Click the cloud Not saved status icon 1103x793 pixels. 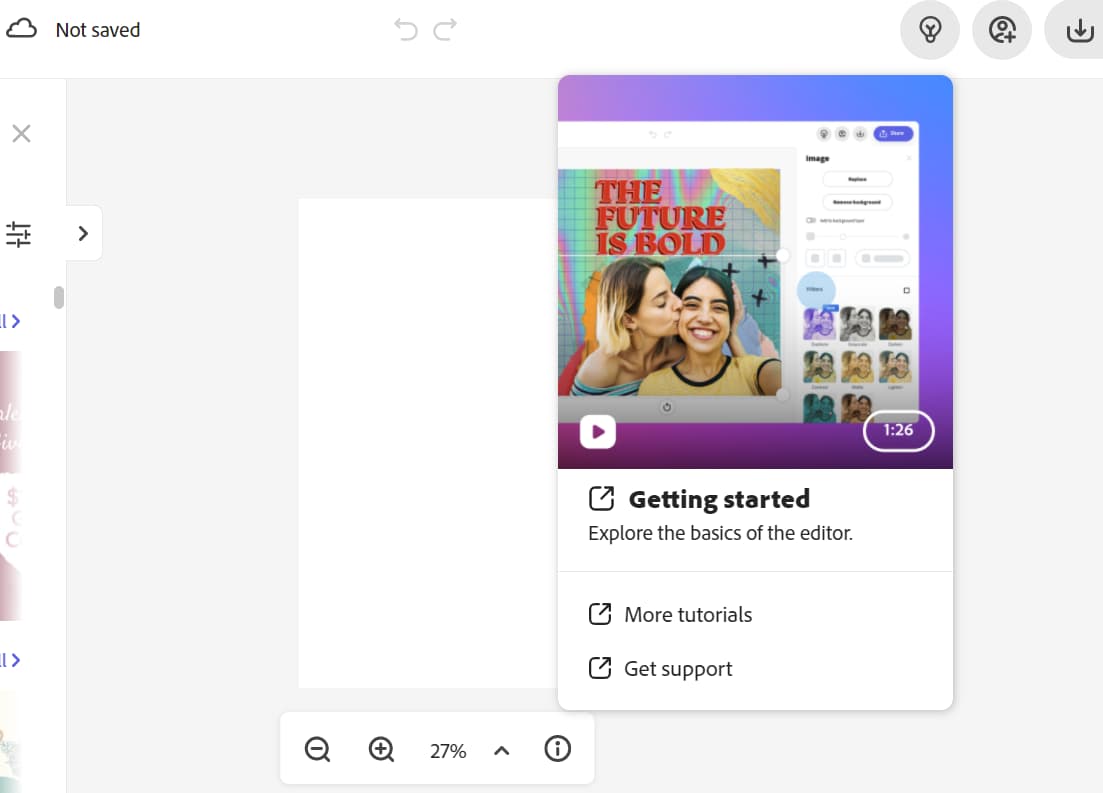click(x=21, y=30)
